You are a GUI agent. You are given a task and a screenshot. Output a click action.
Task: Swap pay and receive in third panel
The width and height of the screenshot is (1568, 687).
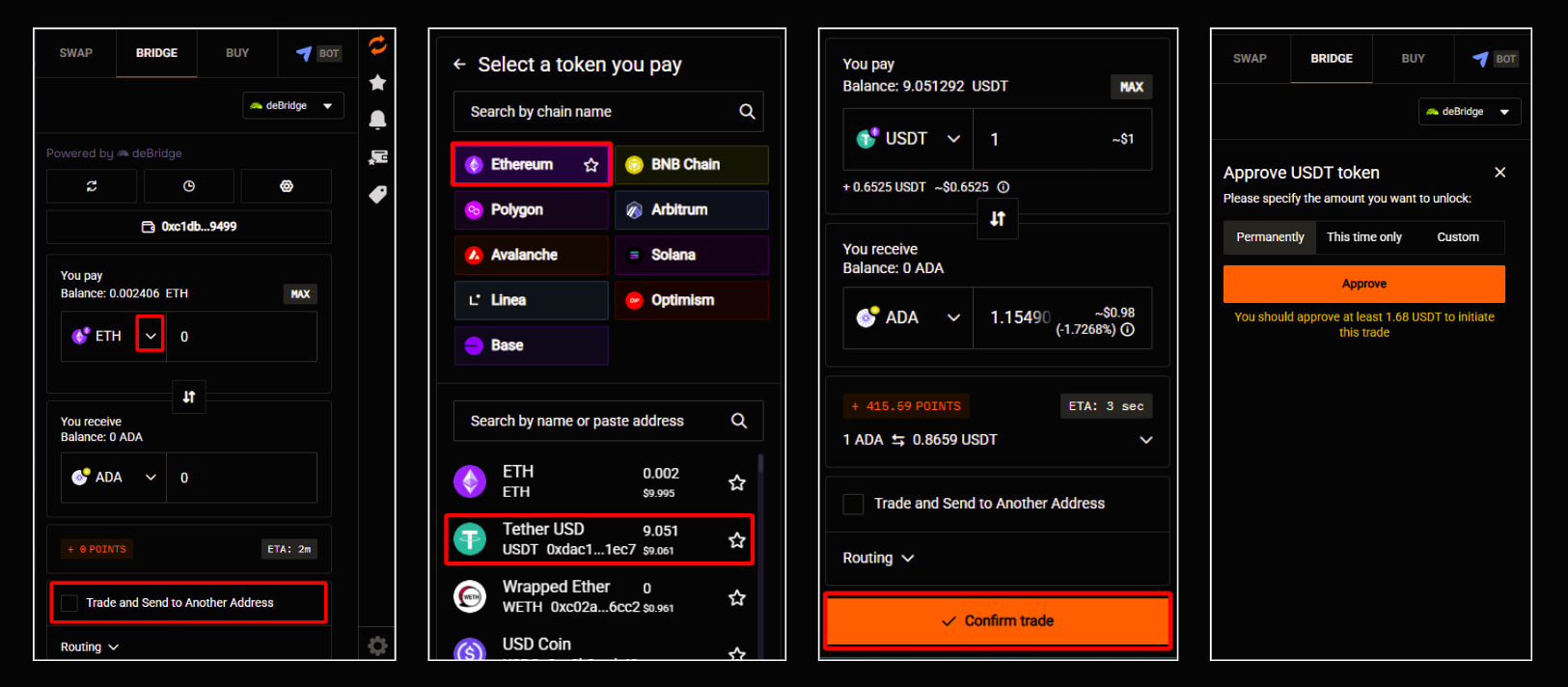point(998,219)
